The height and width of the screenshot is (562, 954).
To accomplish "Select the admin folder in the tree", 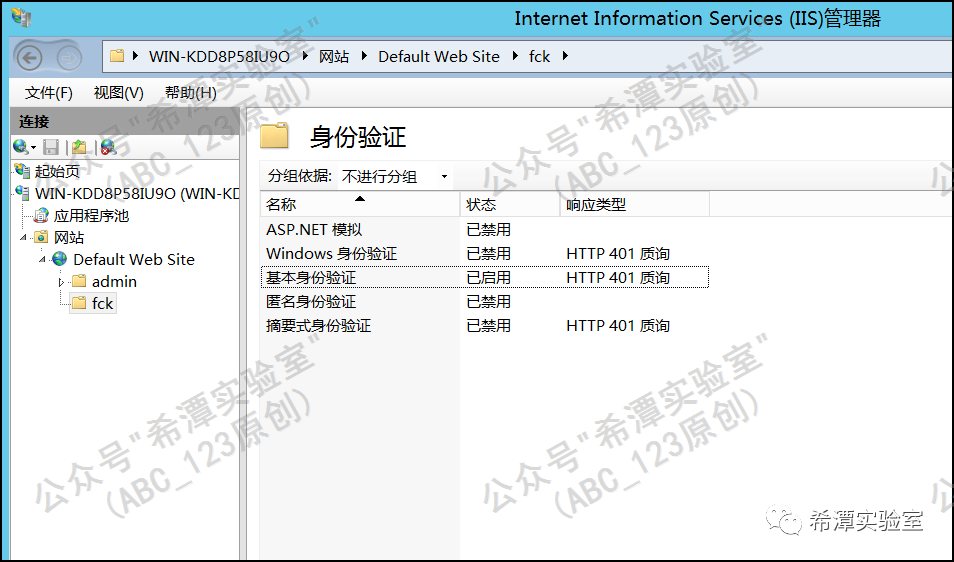I will [x=114, y=282].
